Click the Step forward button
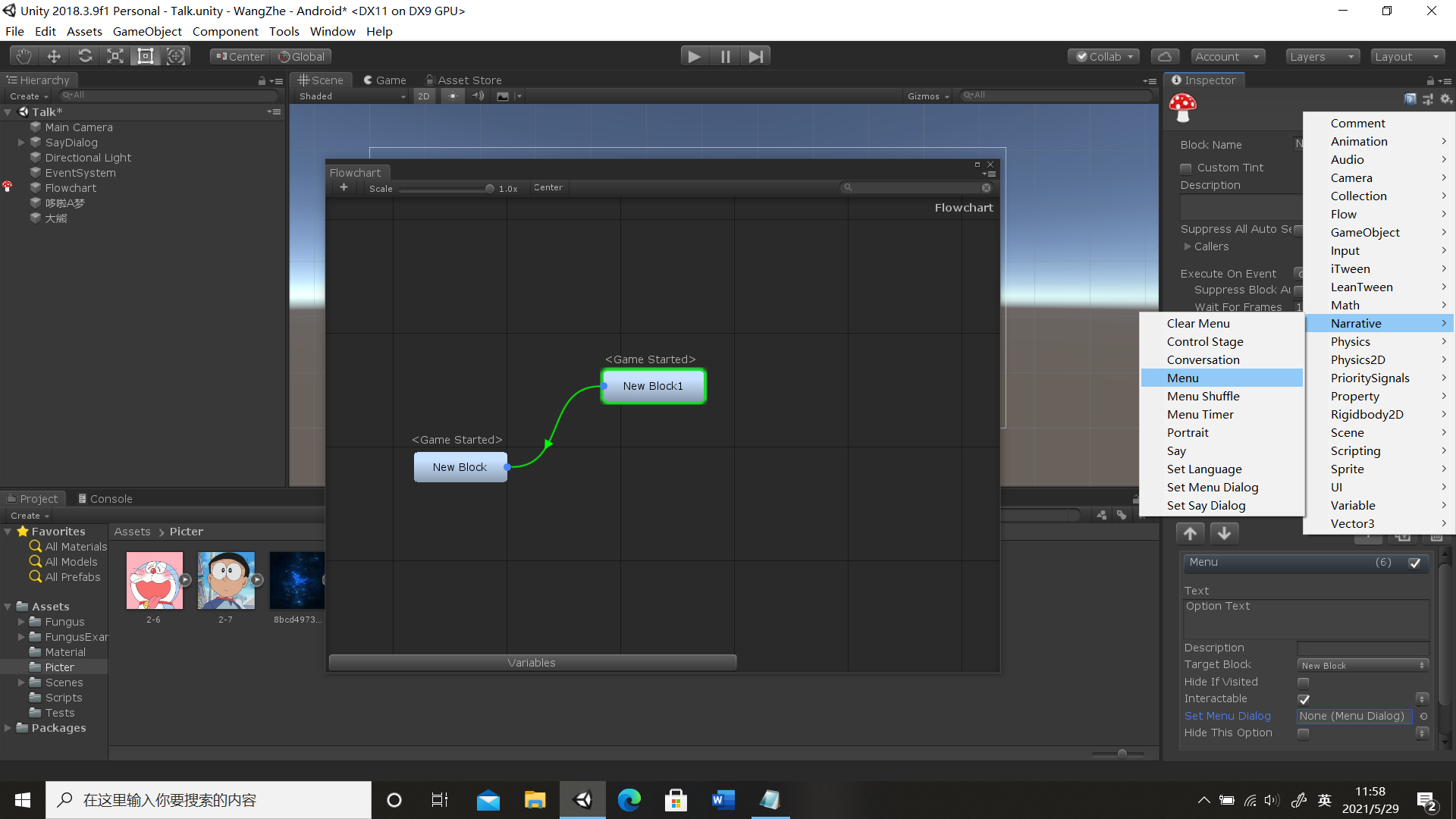The height and width of the screenshot is (819, 1456). (x=755, y=56)
